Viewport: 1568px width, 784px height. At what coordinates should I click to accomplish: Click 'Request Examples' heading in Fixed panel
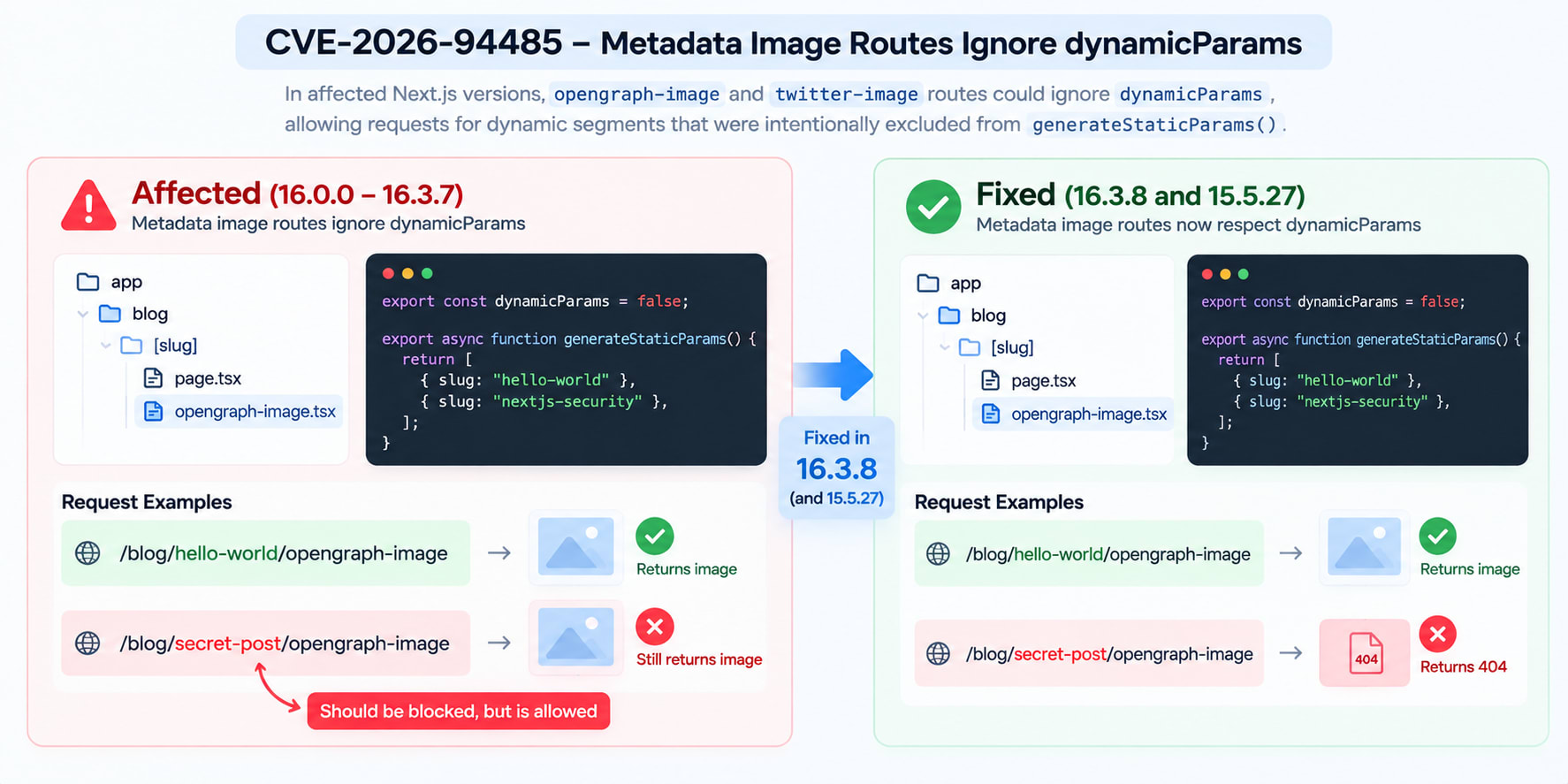click(999, 502)
